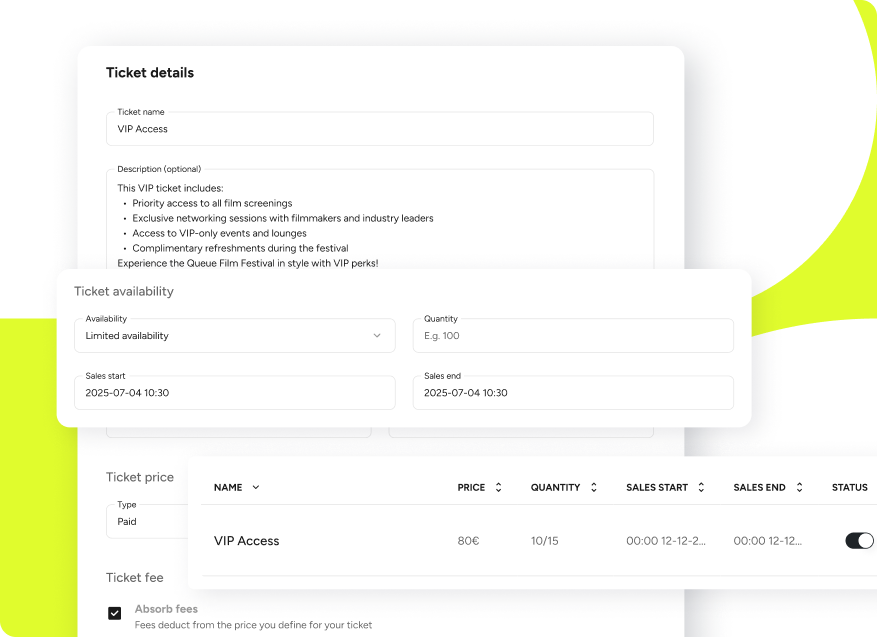This screenshot has width=877, height=637.
Task: Click the Ticket name input field
Action: [380, 129]
